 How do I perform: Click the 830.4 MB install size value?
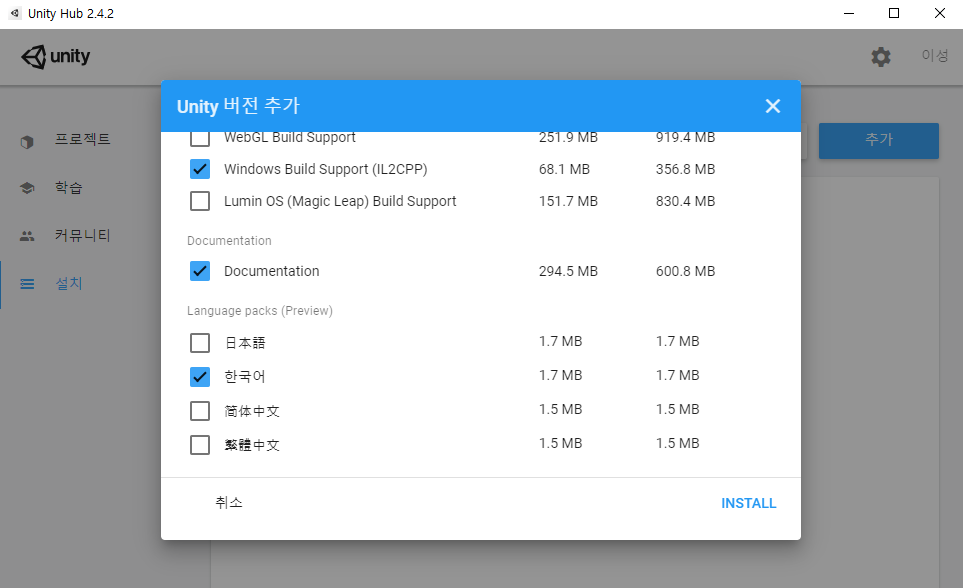[x=685, y=201]
